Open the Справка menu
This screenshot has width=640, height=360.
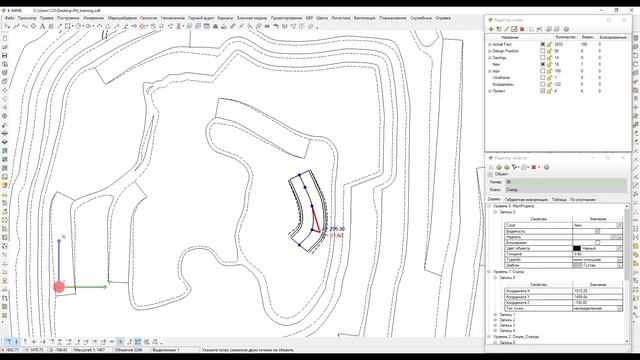coord(443,18)
